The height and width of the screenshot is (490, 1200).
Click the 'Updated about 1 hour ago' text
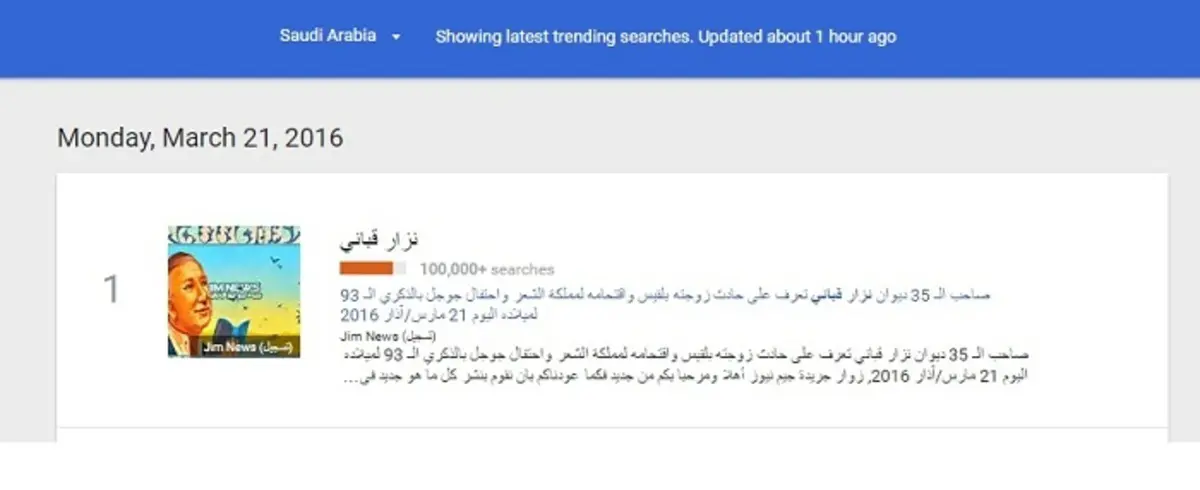[x=796, y=37]
